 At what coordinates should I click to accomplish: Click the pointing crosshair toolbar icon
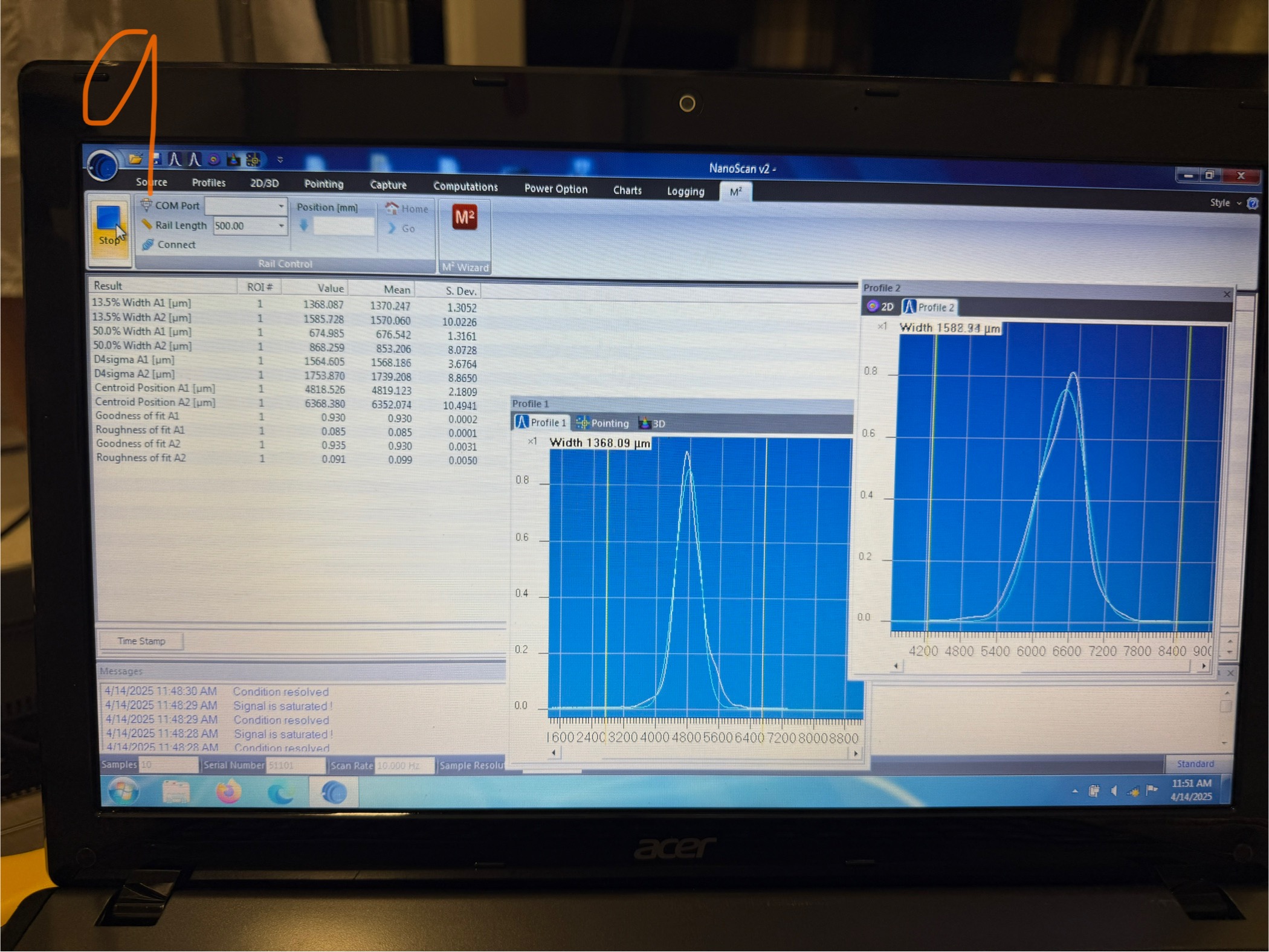coord(253,159)
